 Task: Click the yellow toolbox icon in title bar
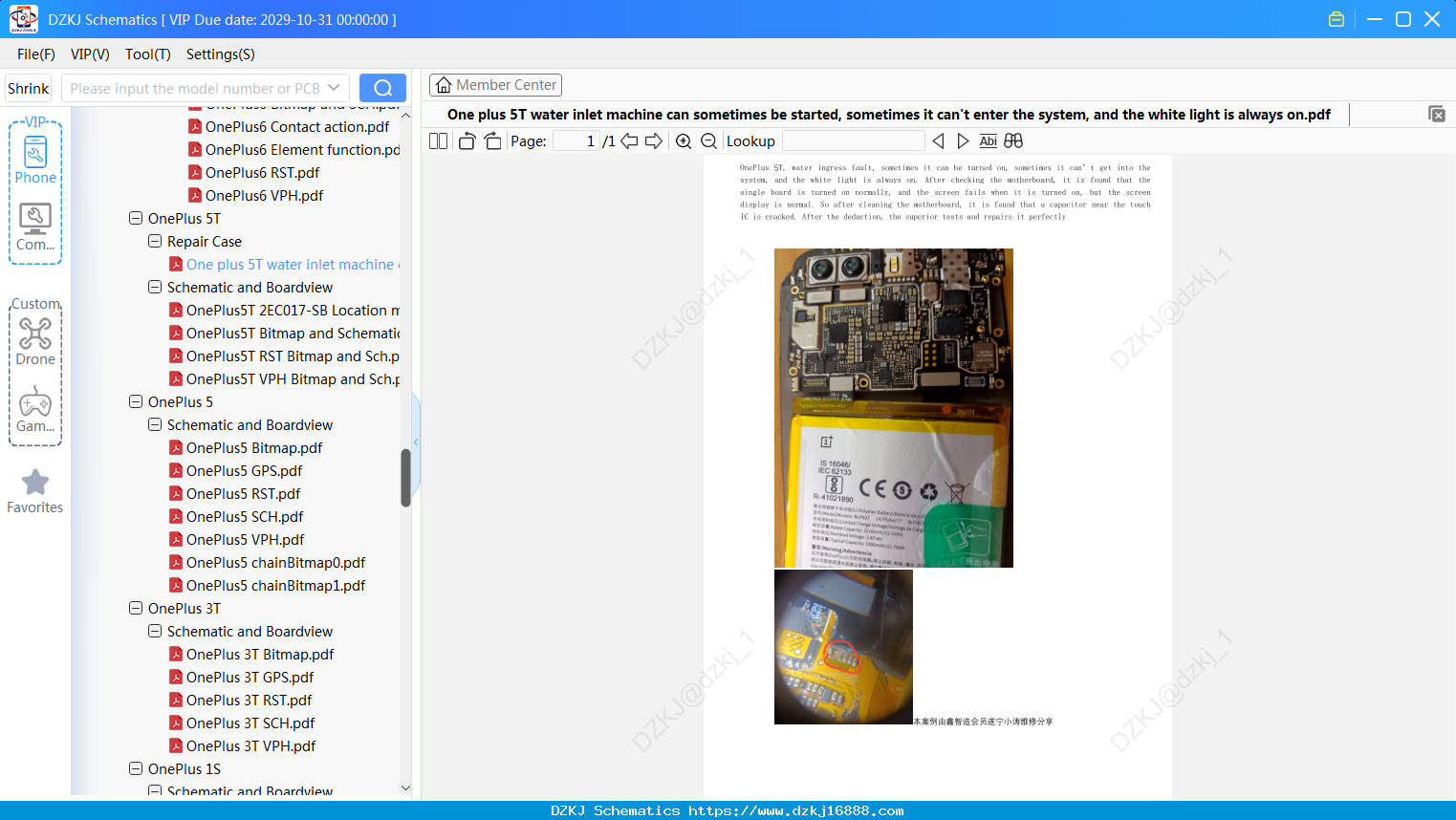[1336, 19]
